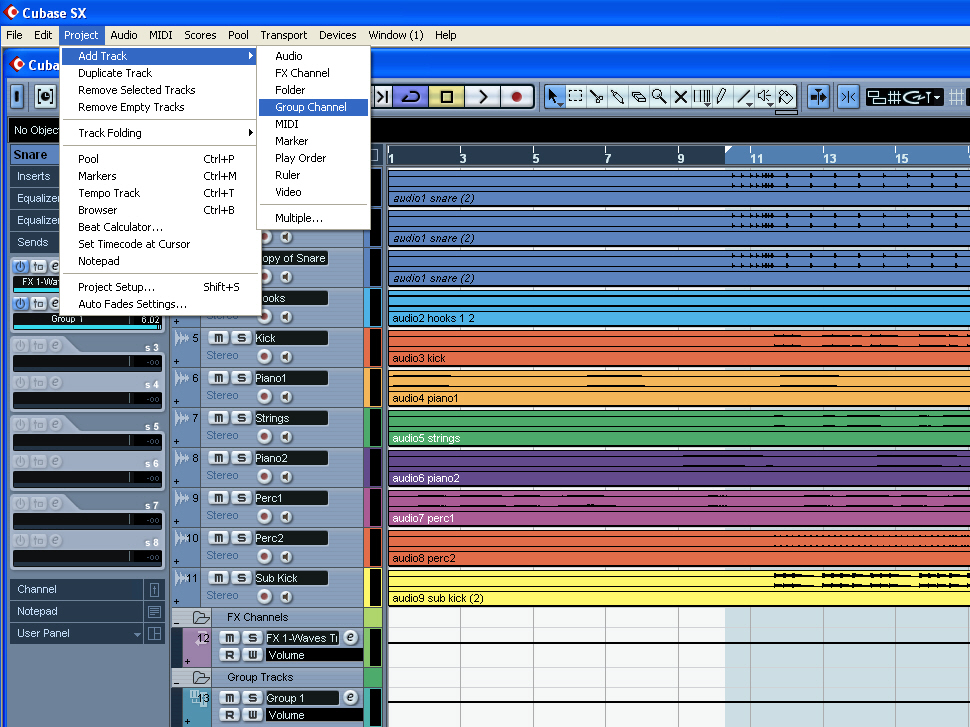
Task: Click the Stereo label on Piano1 track
Action: tap(222, 395)
